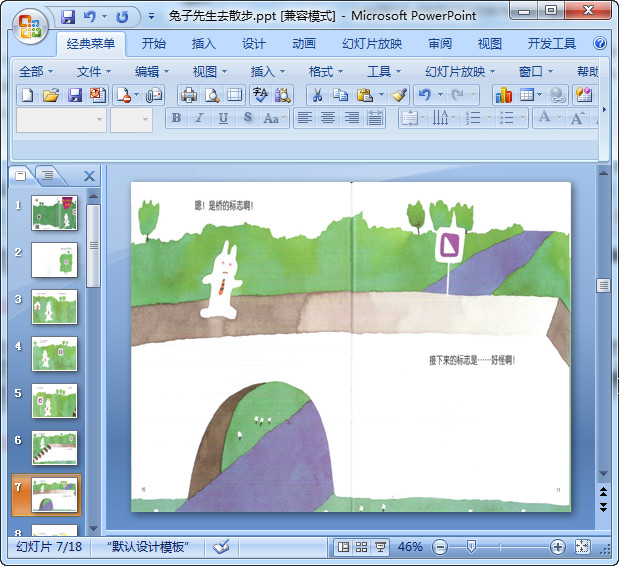Open the 工具 menu

(x=384, y=72)
